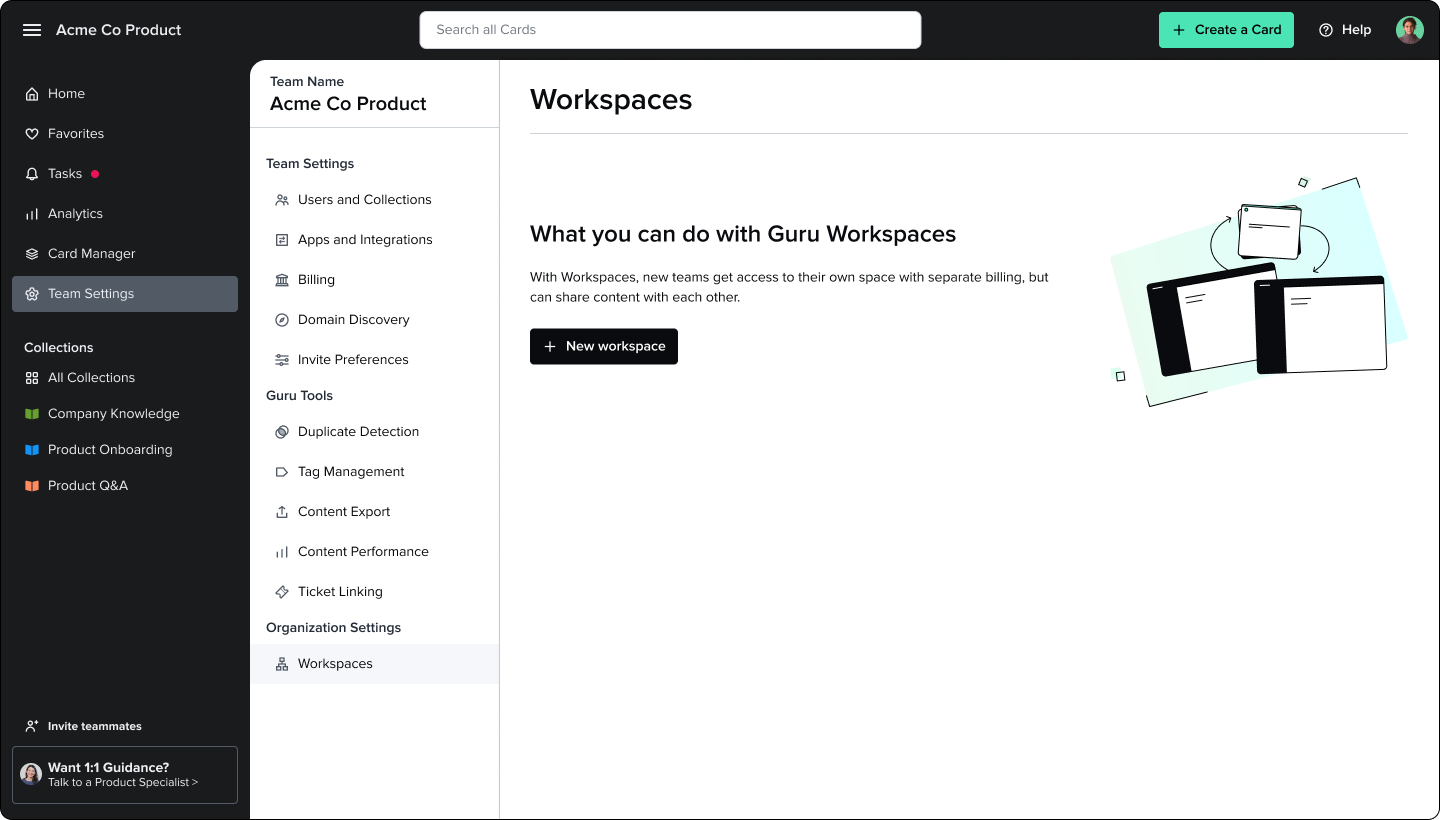The height and width of the screenshot is (820, 1440).
Task: Open Users and Collections settings
Action: tap(375, 200)
